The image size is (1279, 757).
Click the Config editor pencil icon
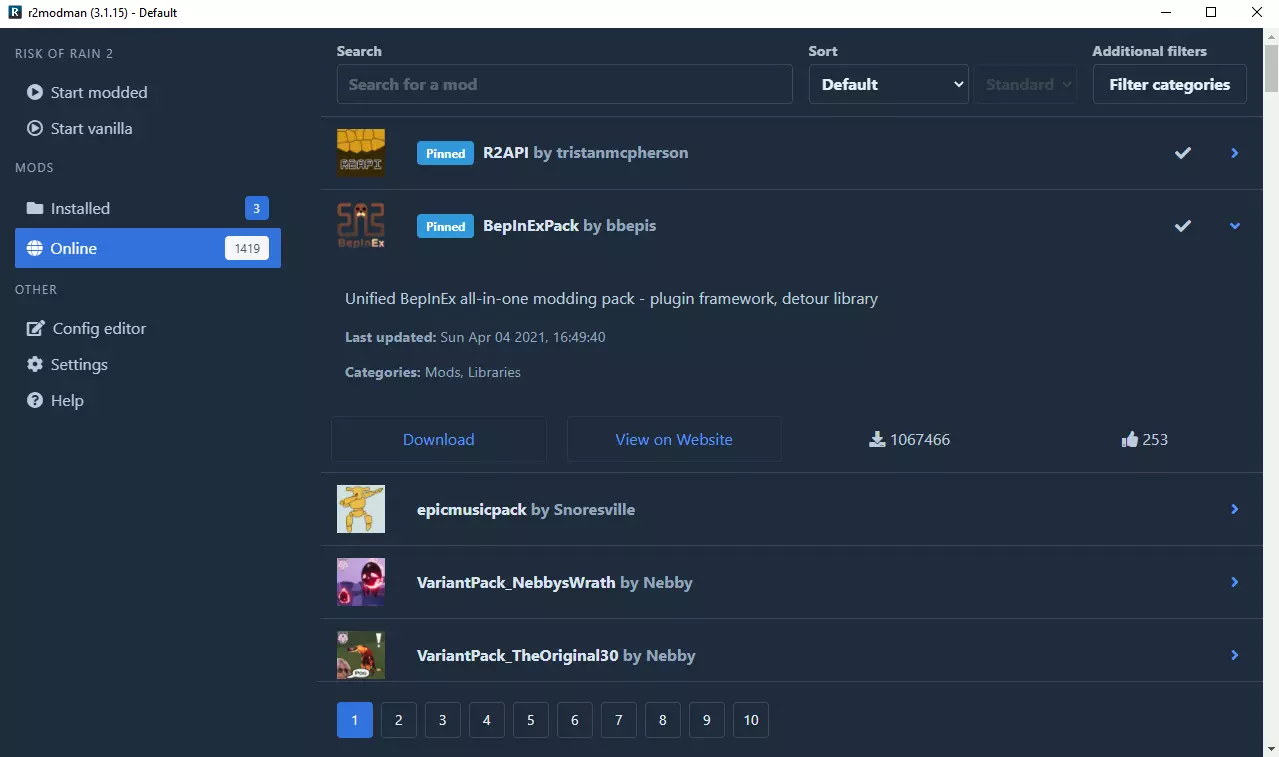[x=36, y=328]
